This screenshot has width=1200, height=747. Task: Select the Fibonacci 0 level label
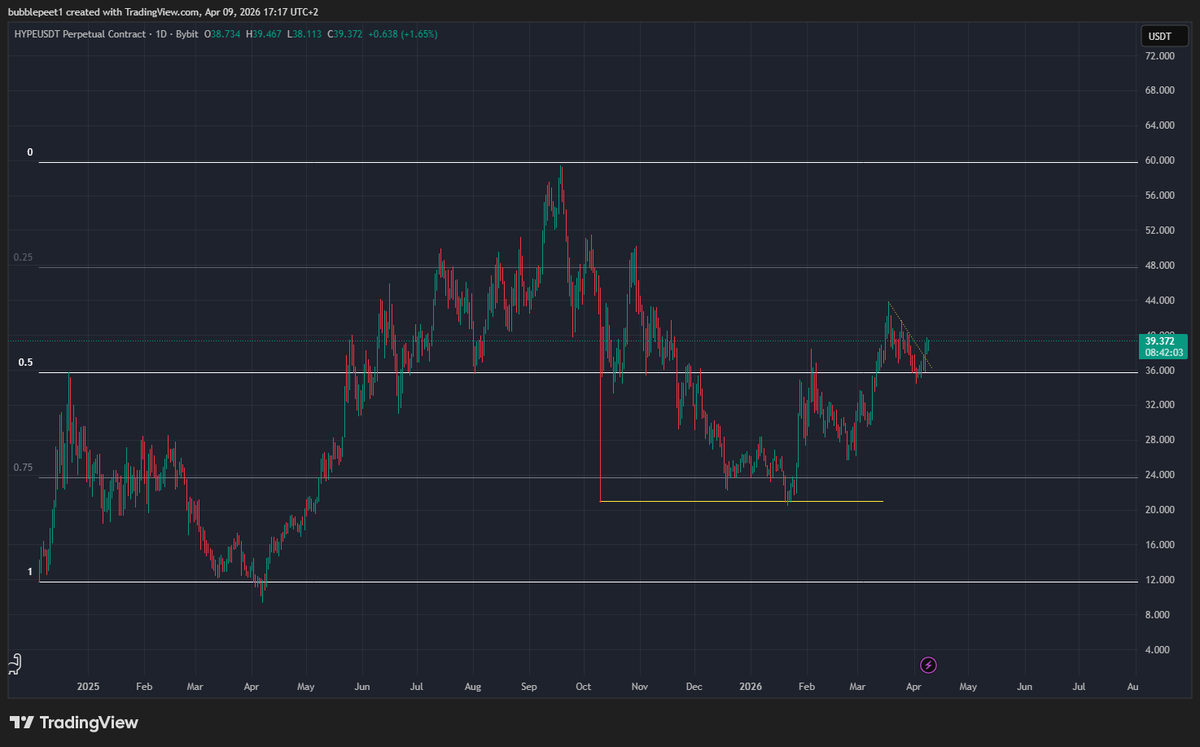30,153
